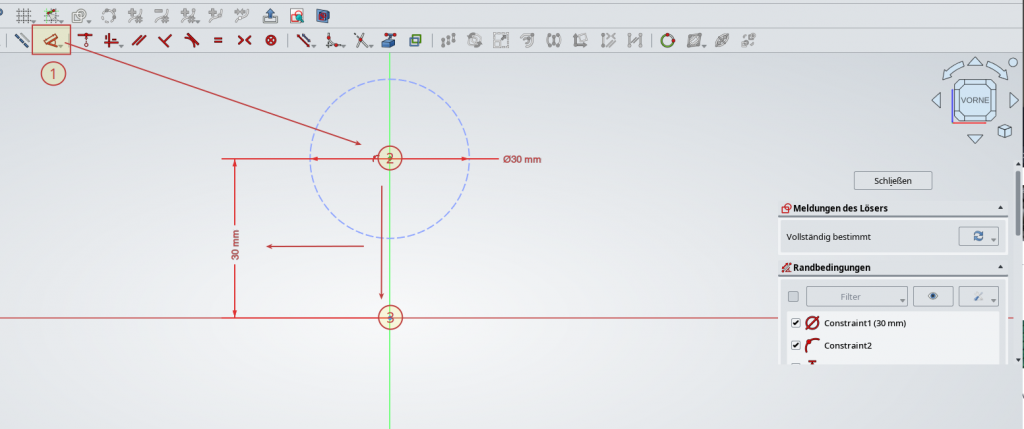Image resolution: width=1024 pixels, height=429 pixels.
Task: Choose the tangent constraint tool
Action: click(x=192, y=41)
